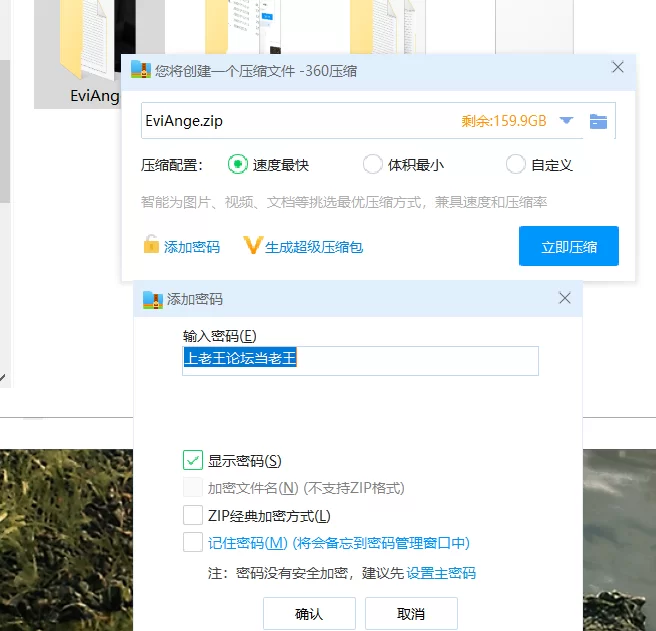This screenshot has width=656, height=631.
Task: Close the 添加密码 dialog
Action: click(564, 298)
